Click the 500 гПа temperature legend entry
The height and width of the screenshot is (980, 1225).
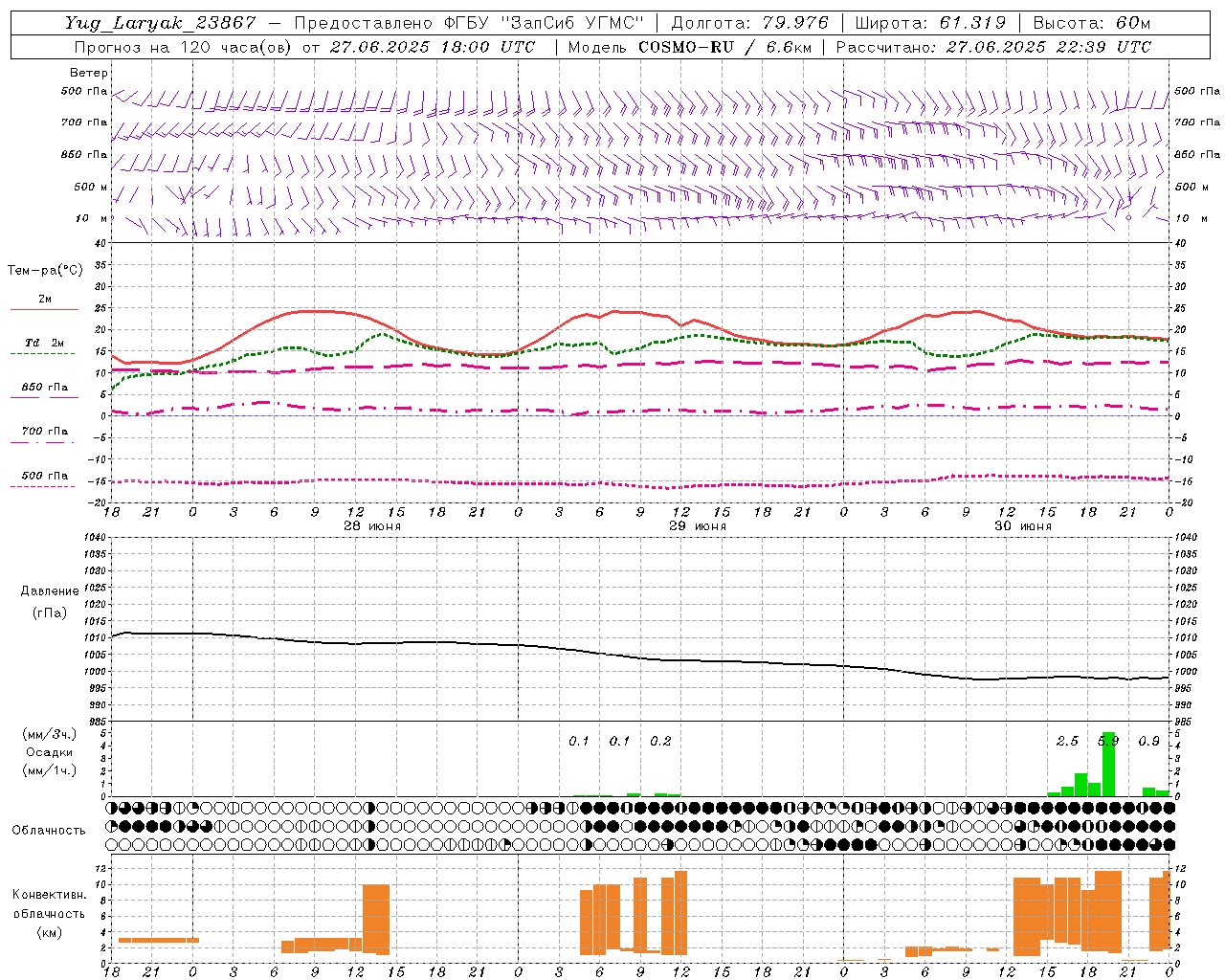click(x=45, y=475)
